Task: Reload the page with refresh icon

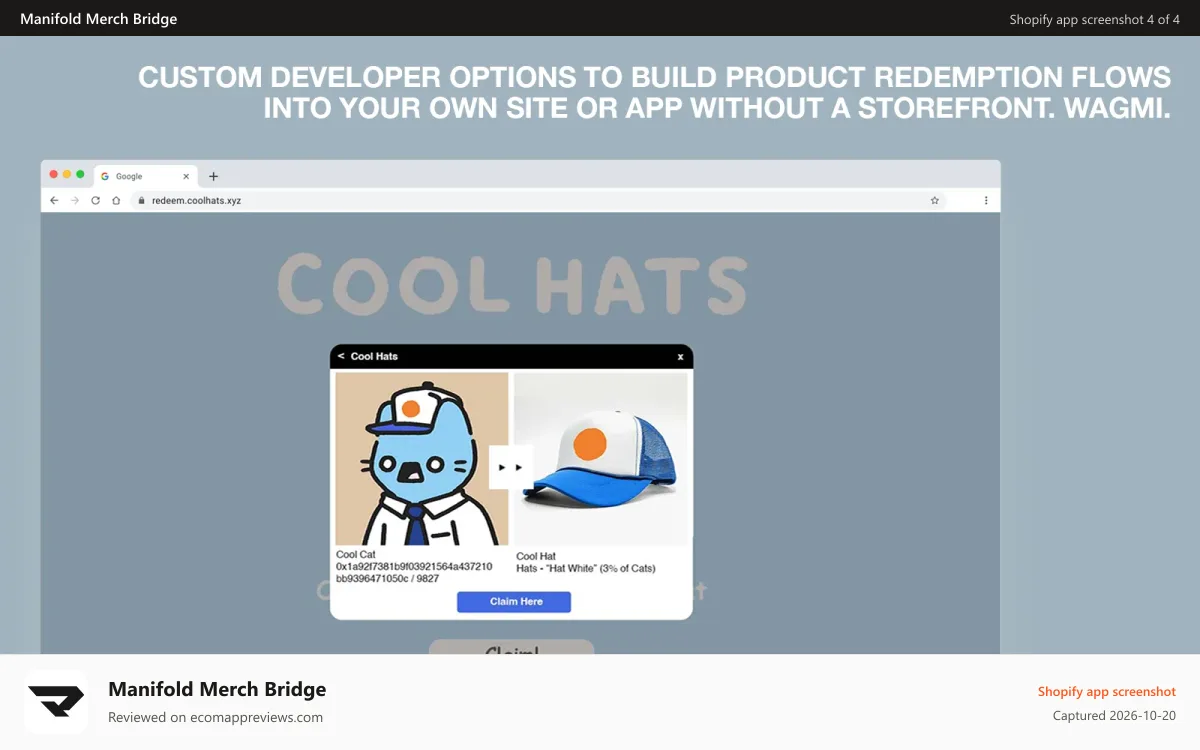Action: click(96, 200)
